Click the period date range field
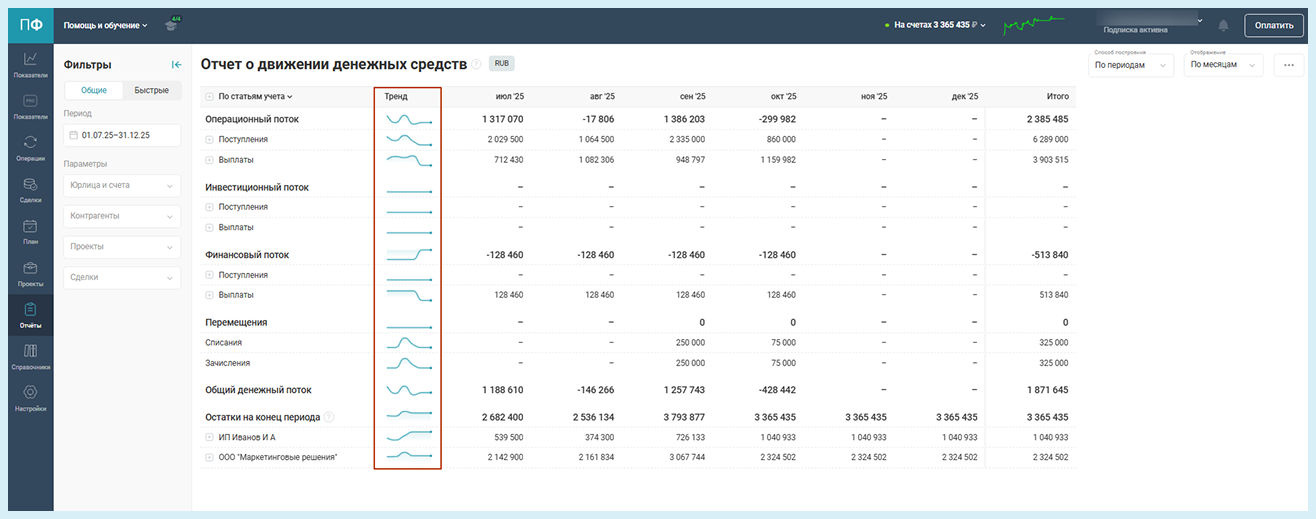1316x519 pixels. pyautogui.click(x=121, y=135)
